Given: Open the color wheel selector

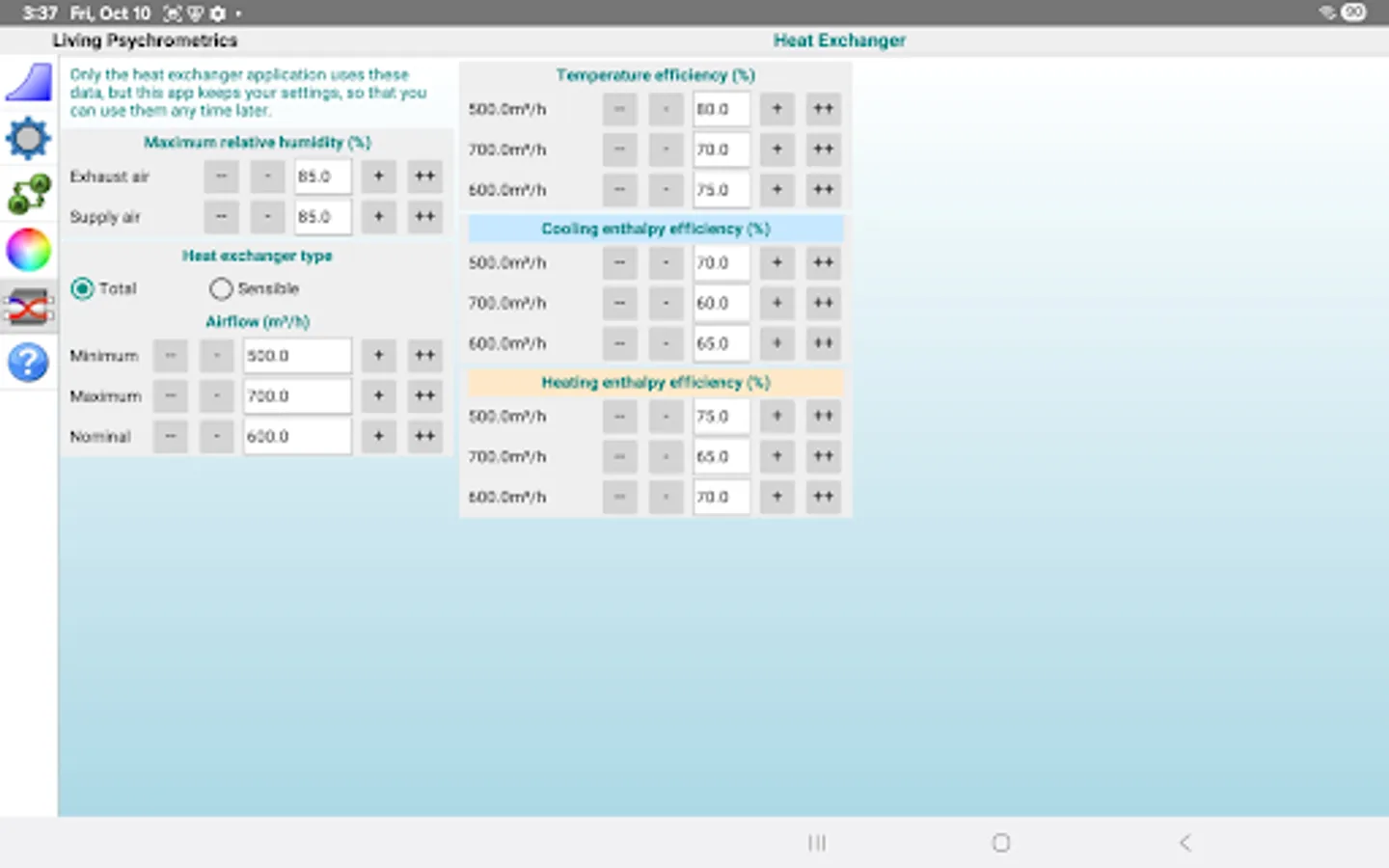Looking at the screenshot, I should (x=28, y=250).
